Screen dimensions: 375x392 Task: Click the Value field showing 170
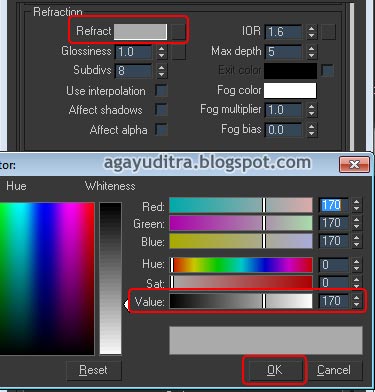point(334,301)
